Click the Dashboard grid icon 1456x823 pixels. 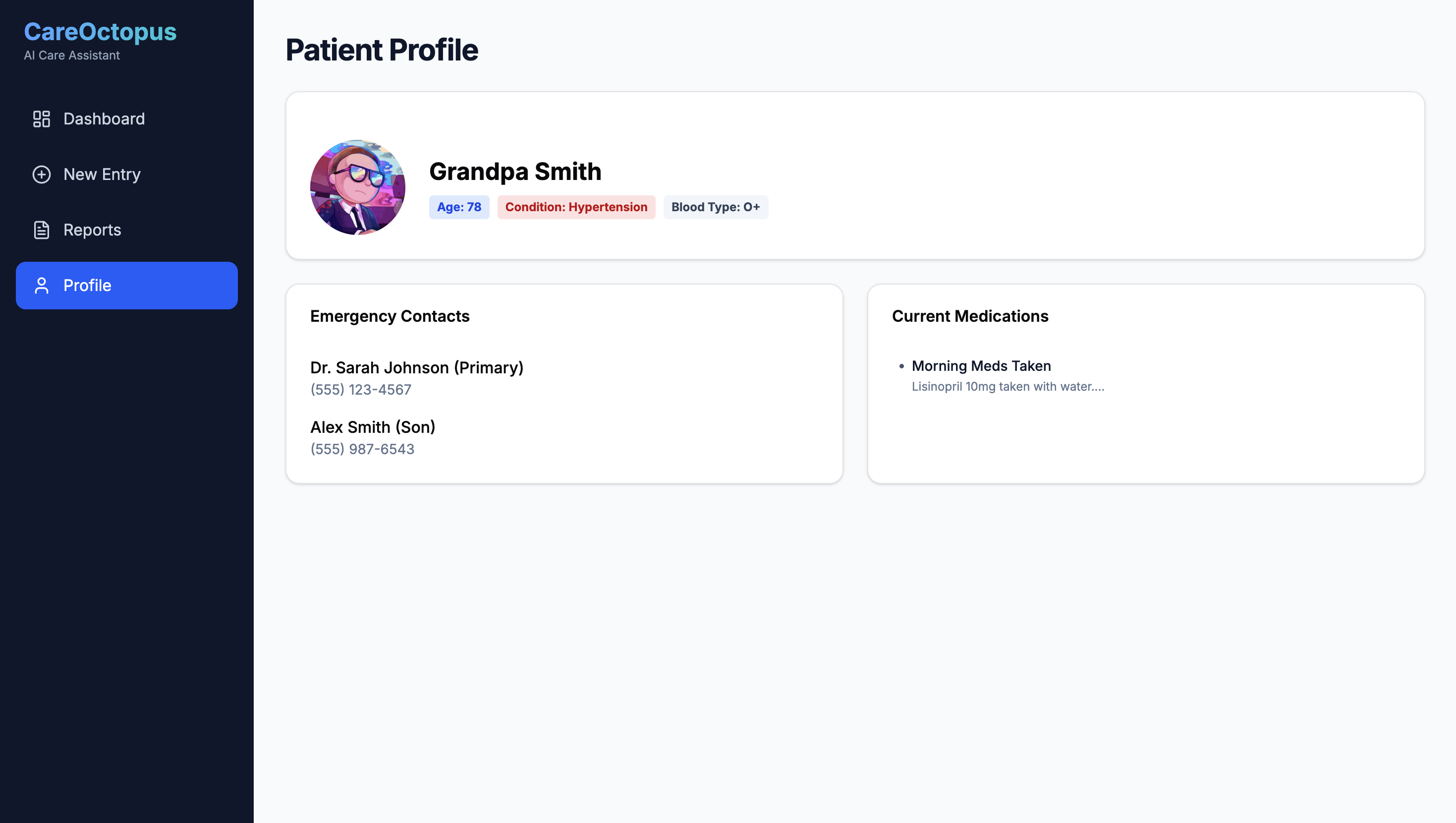[x=41, y=119]
